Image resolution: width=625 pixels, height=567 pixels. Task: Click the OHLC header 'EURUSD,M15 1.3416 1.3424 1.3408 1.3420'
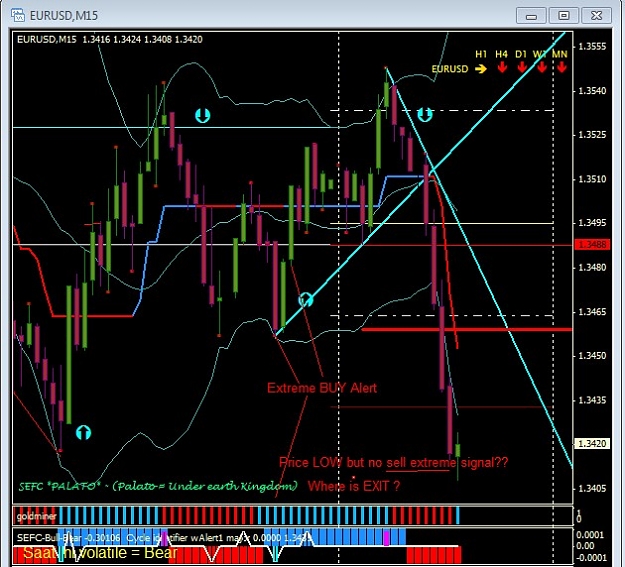110,39
